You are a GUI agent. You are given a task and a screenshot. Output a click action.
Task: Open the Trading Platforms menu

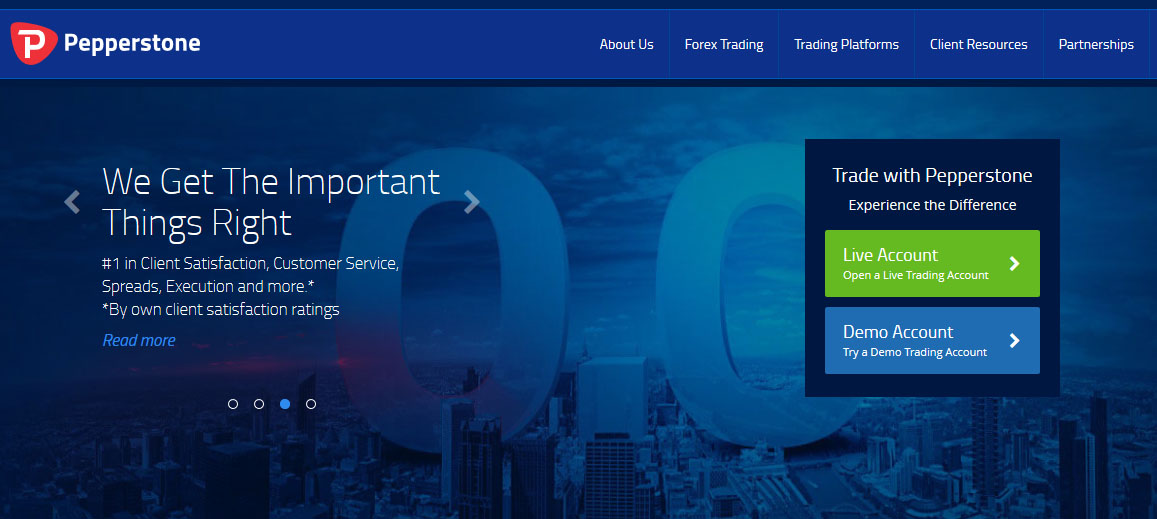(x=846, y=44)
